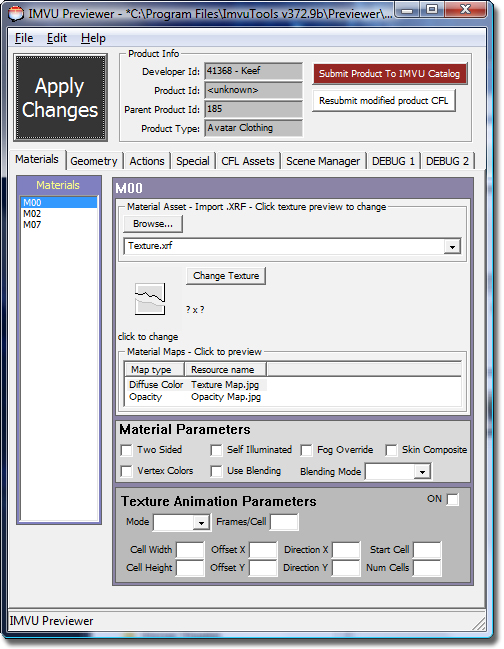Open the Help menu
Screen dimensions: 504x649
93,38
